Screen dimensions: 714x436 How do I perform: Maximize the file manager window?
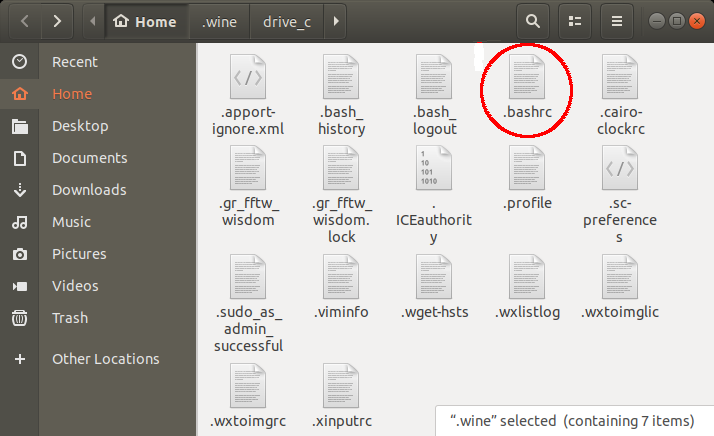tap(677, 21)
